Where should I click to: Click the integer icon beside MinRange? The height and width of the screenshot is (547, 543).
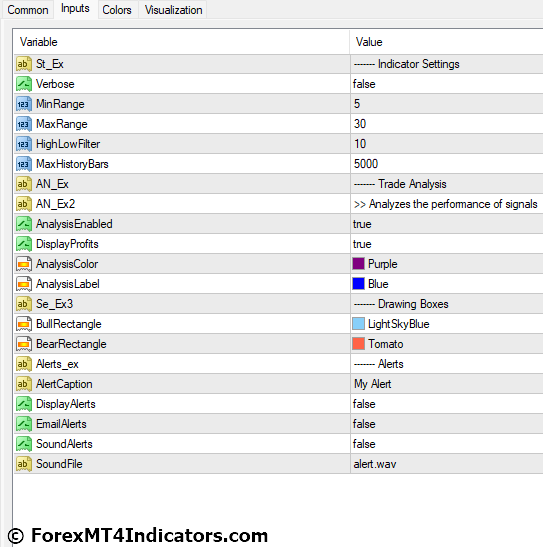[x=23, y=104]
